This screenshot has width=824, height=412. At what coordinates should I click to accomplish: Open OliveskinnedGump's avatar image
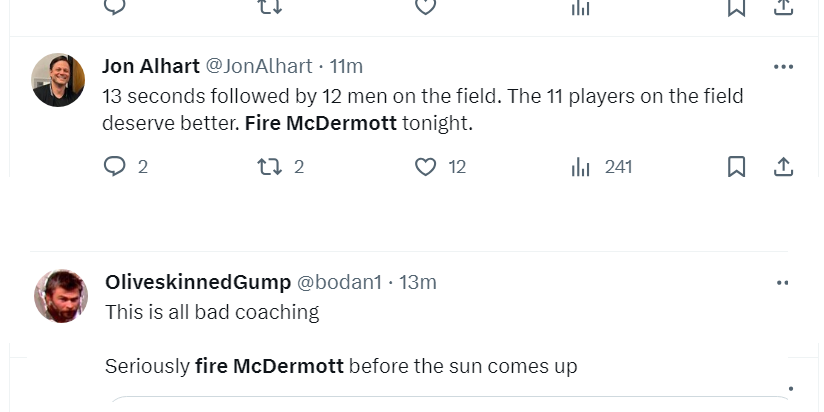click(x=61, y=296)
